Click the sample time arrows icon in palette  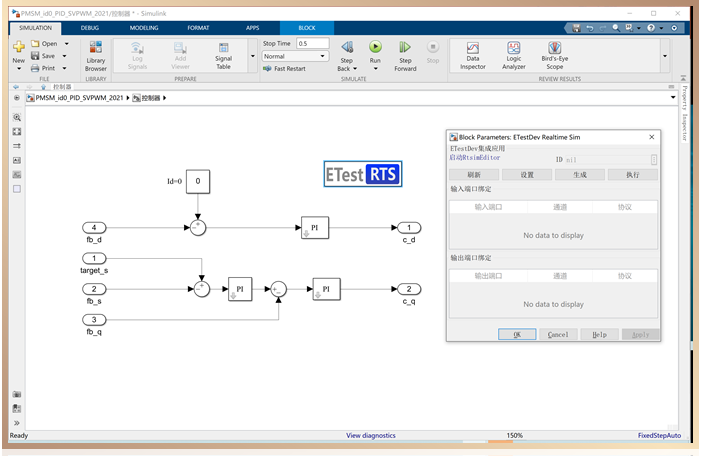(x=17, y=146)
